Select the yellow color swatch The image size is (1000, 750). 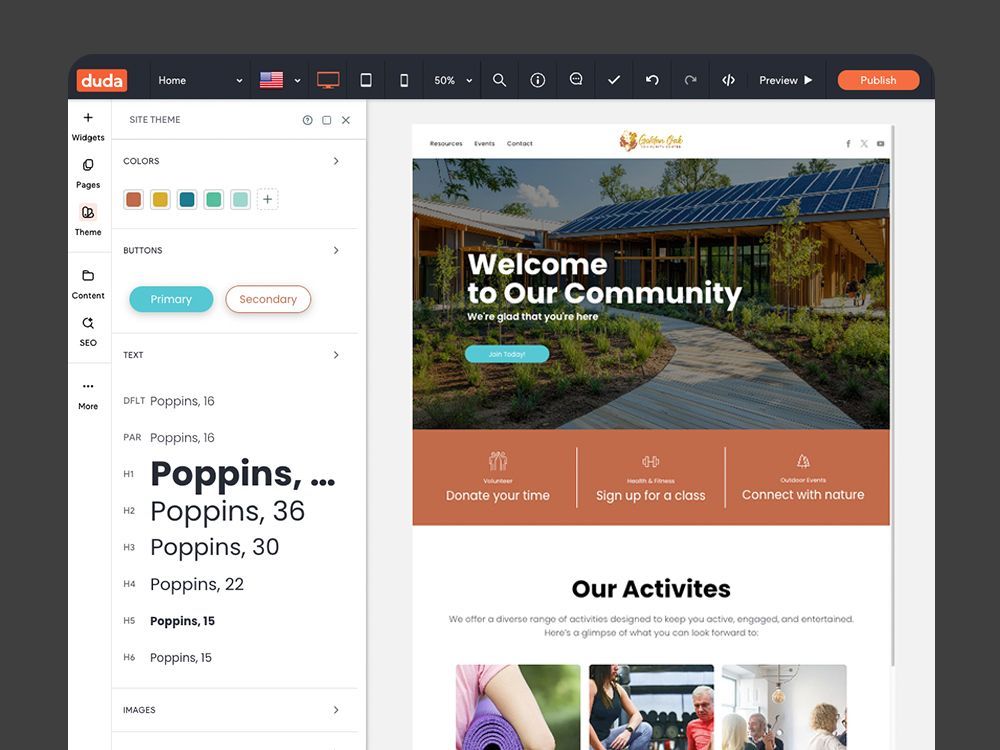point(160,200)
